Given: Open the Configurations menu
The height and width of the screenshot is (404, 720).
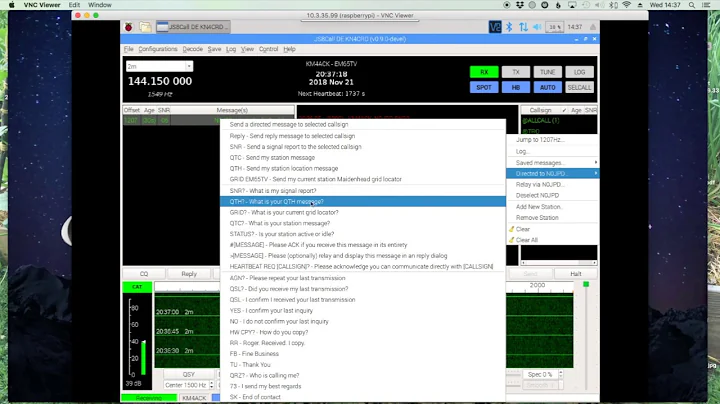Looking at the screenshot, I should point(158,49).
